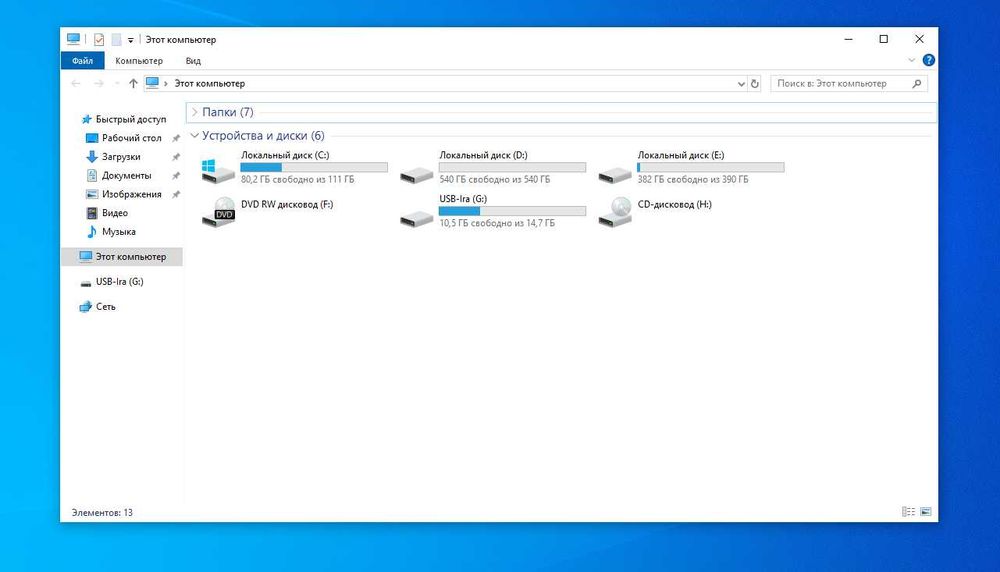Open the address bar history dropdown
Viewport: 1000px width, 572px height.
pos(741,84)
